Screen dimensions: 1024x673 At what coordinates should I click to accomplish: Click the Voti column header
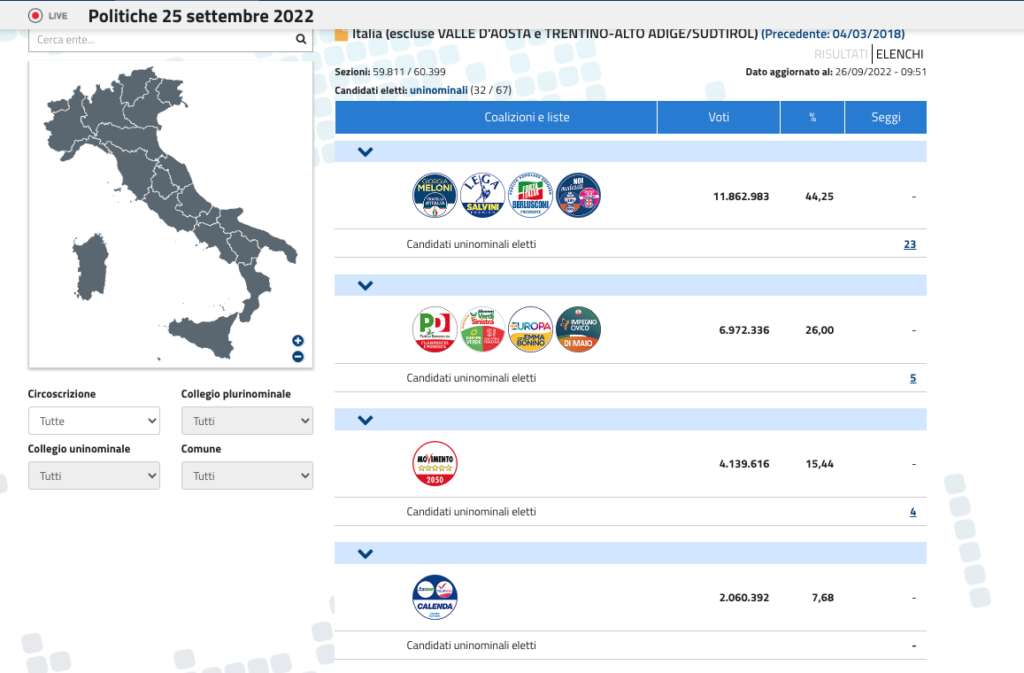pos(718,117)
